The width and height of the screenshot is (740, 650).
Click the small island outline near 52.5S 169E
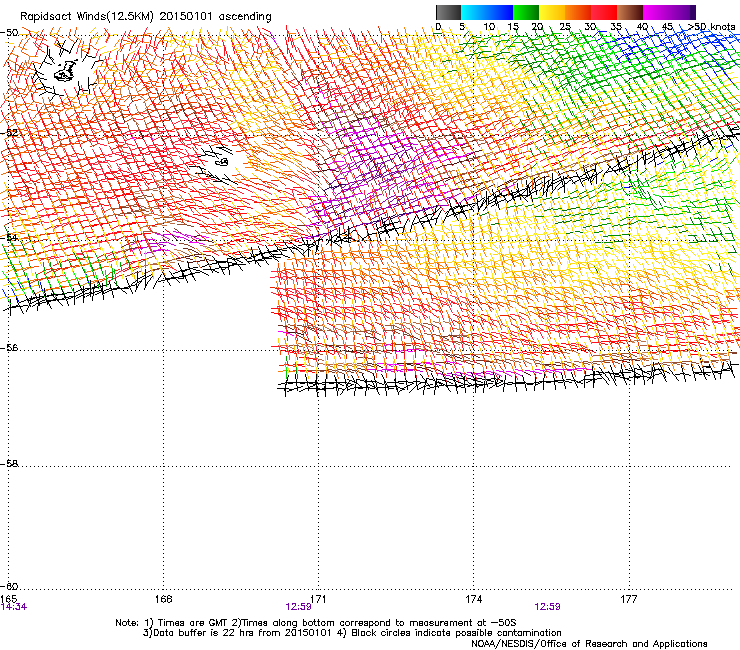[222, 162]
